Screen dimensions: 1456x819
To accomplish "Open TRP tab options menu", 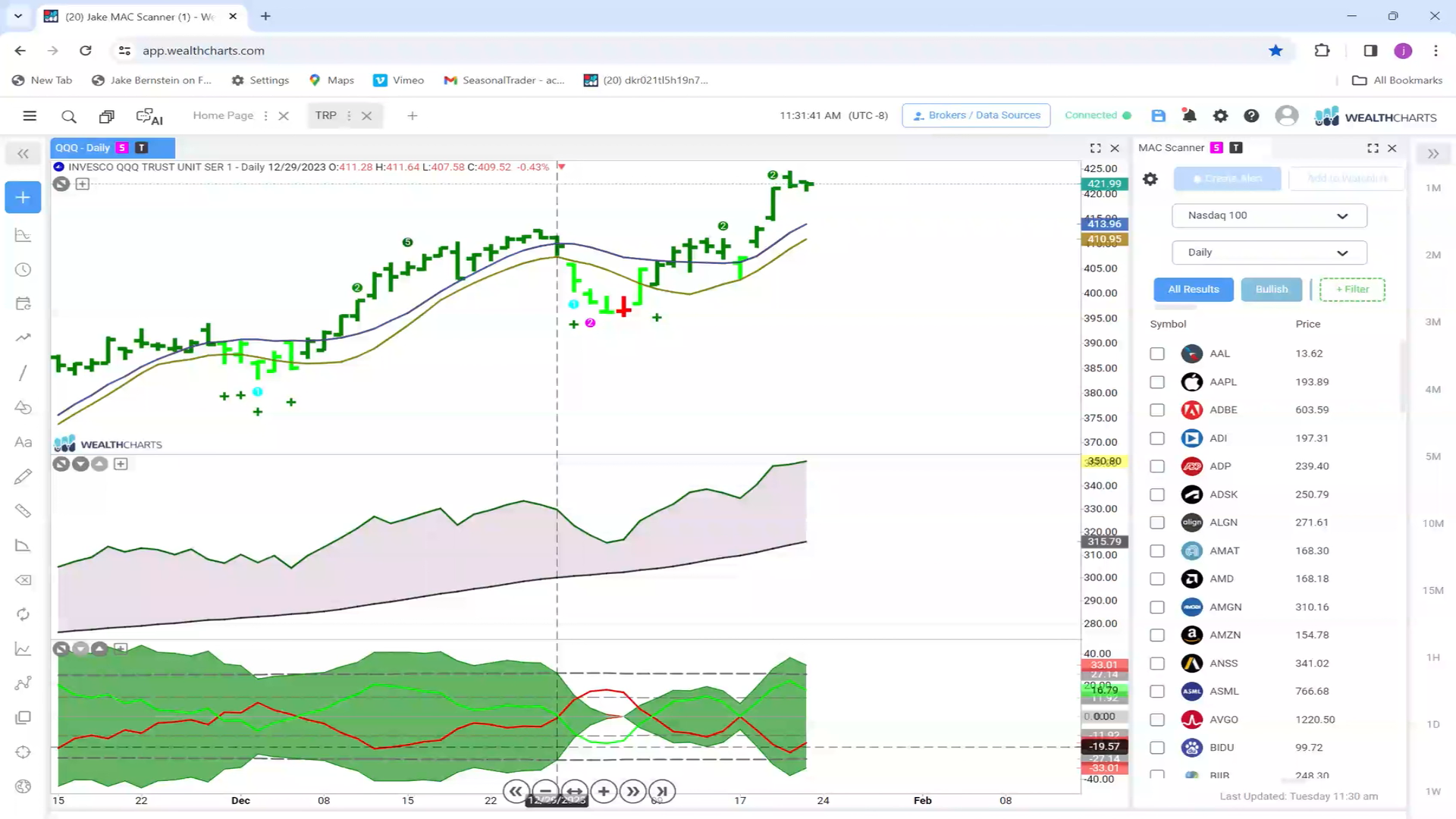I will [x=349, y=116].
